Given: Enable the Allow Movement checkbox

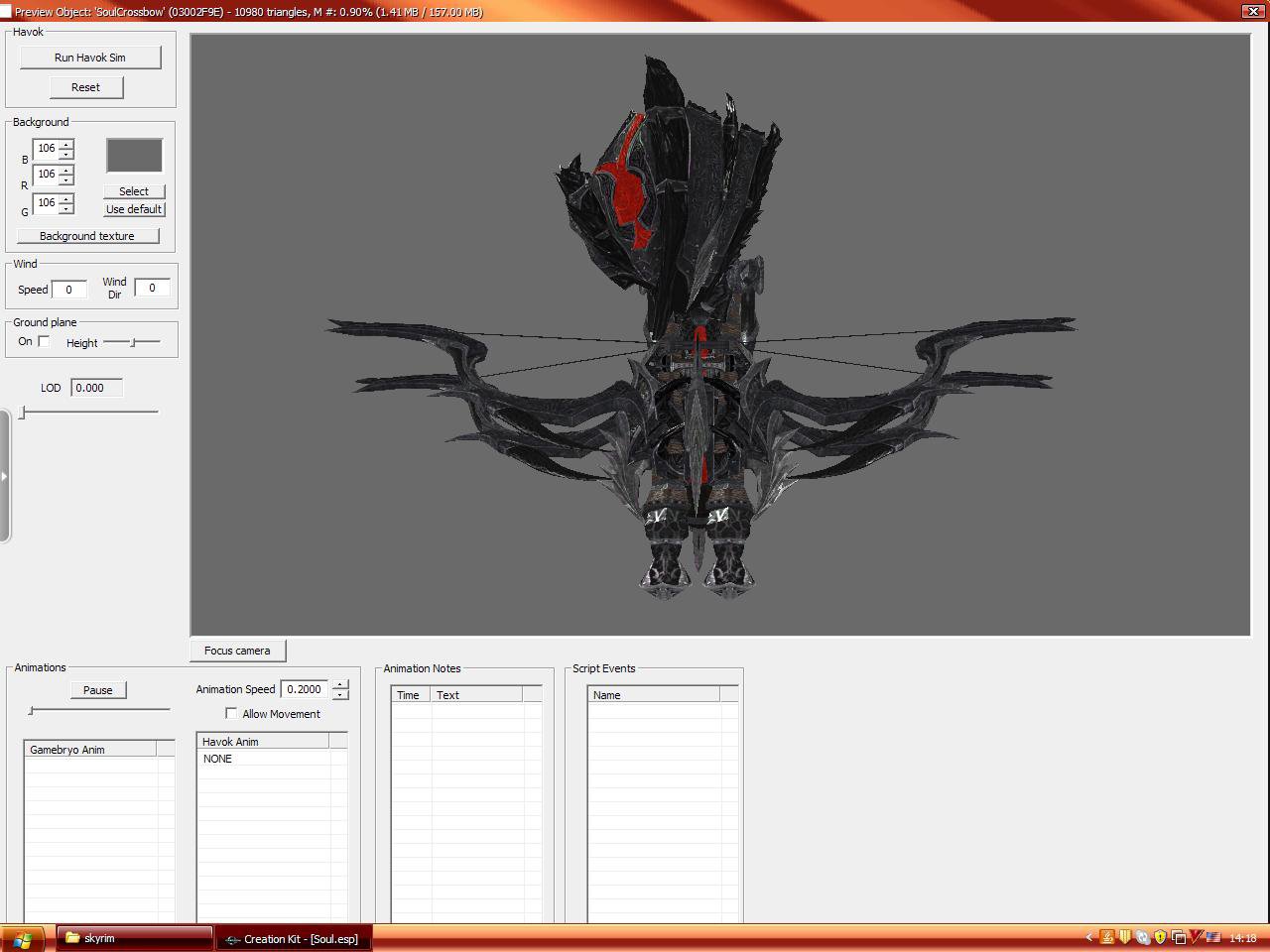Looking at the screenshot, I should coord(231,713).
